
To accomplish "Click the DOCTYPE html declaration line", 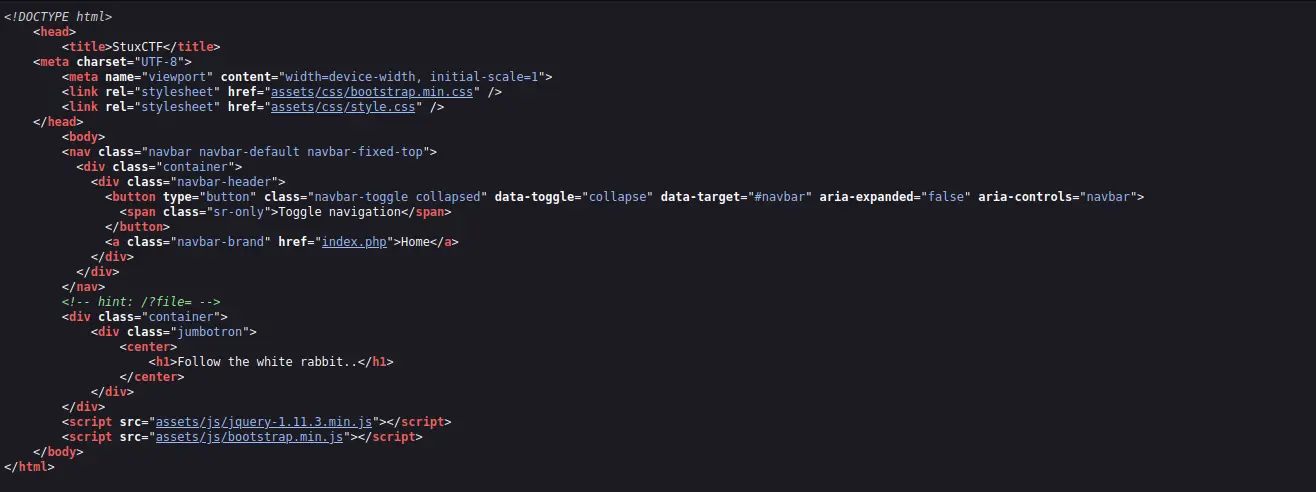I will 58,17.
